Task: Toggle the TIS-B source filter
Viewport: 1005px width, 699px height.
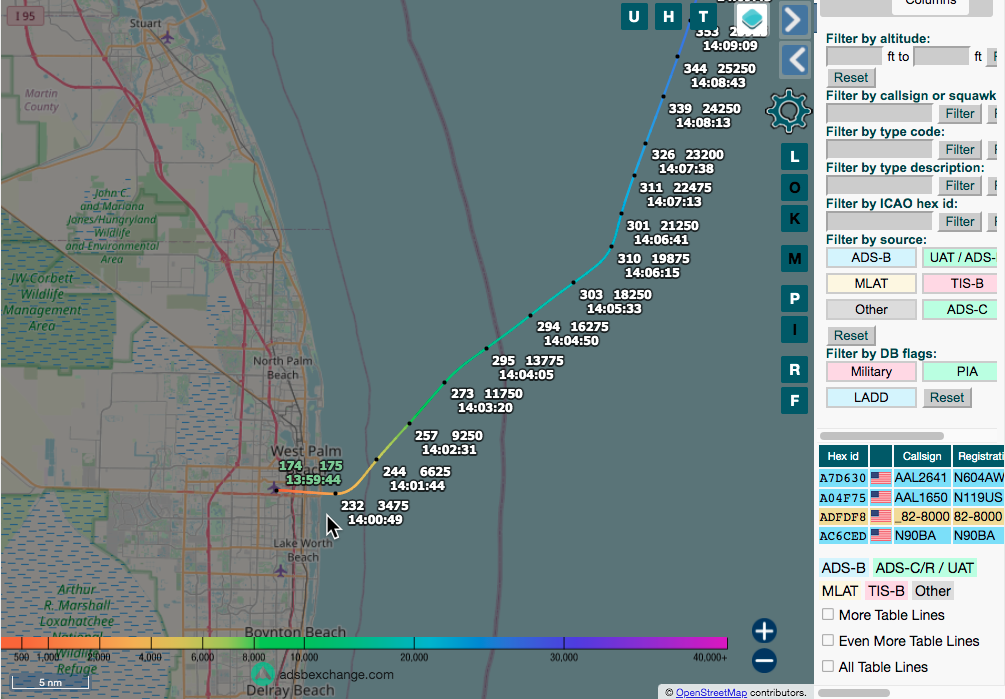Action: click(960, 283)
